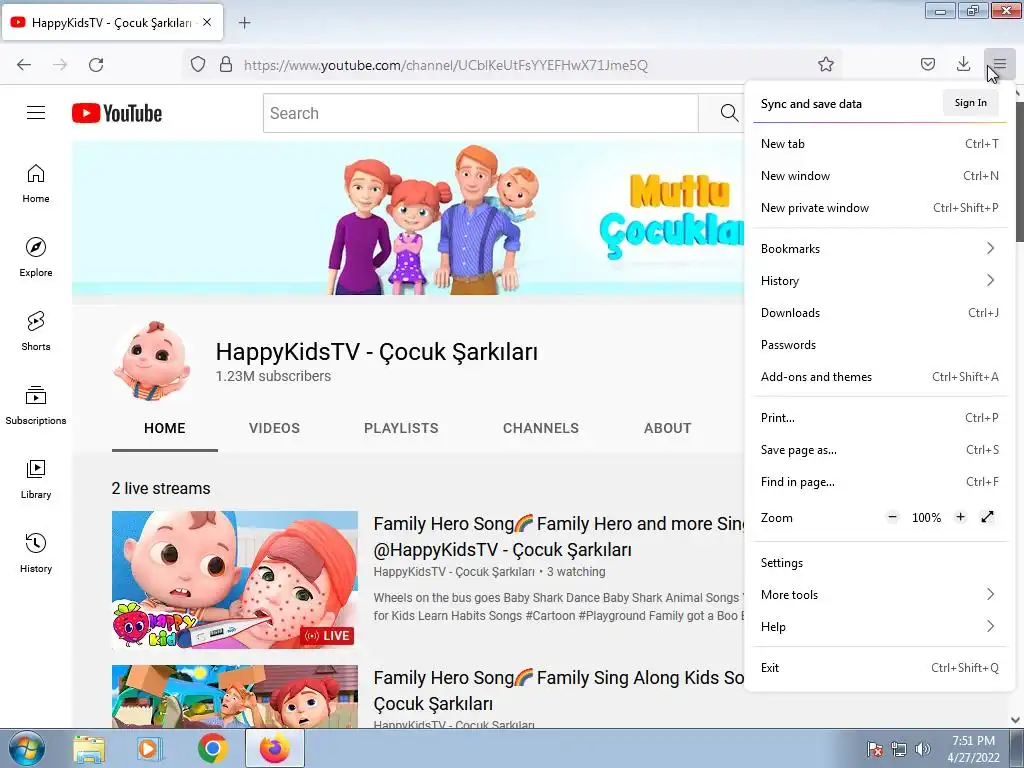Open the Windows Start button
Image resolution: width=1024 pixels, height=768 pixels.
tap(26, 748)
